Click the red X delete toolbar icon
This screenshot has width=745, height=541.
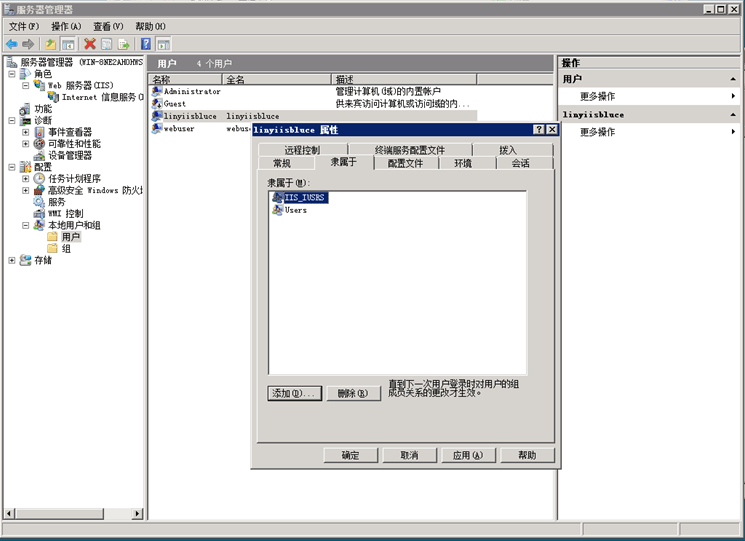click(x=90, y=44)
